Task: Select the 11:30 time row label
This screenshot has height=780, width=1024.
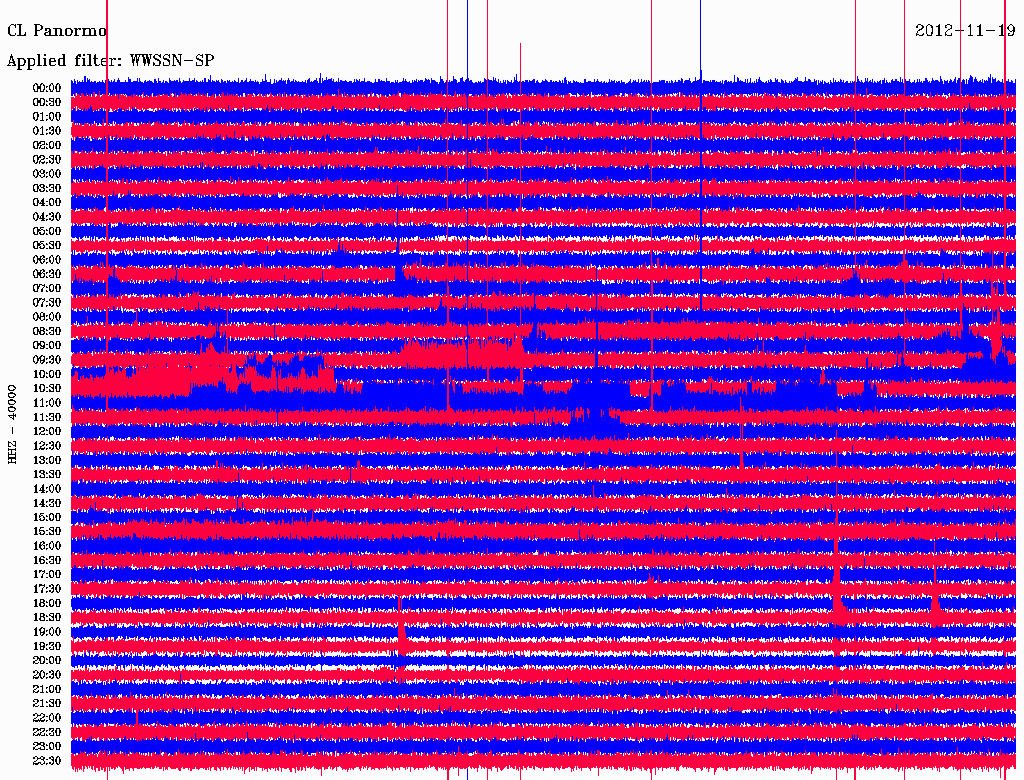Action: [x=47, y=417]
